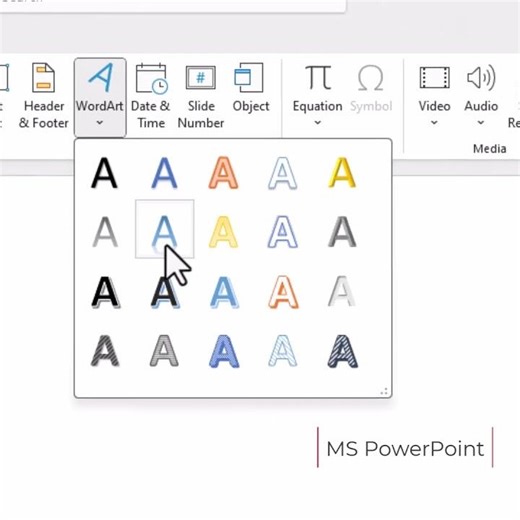520x520 pixels.
Task: Choose the light blue 3D WordArt, third row
Action: click(x=224, y=292)
